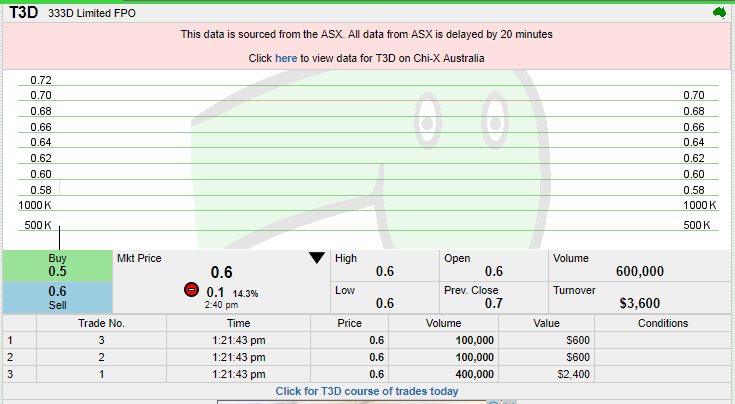Click the blue Sell 0.6 box
The height and width of the screenshot is (404, 735).
coord(58,298)
